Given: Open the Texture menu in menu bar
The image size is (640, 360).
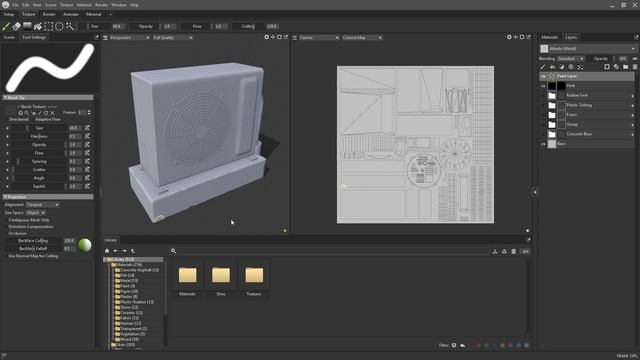Looking at the screenshot, I should tap(67, 5).
